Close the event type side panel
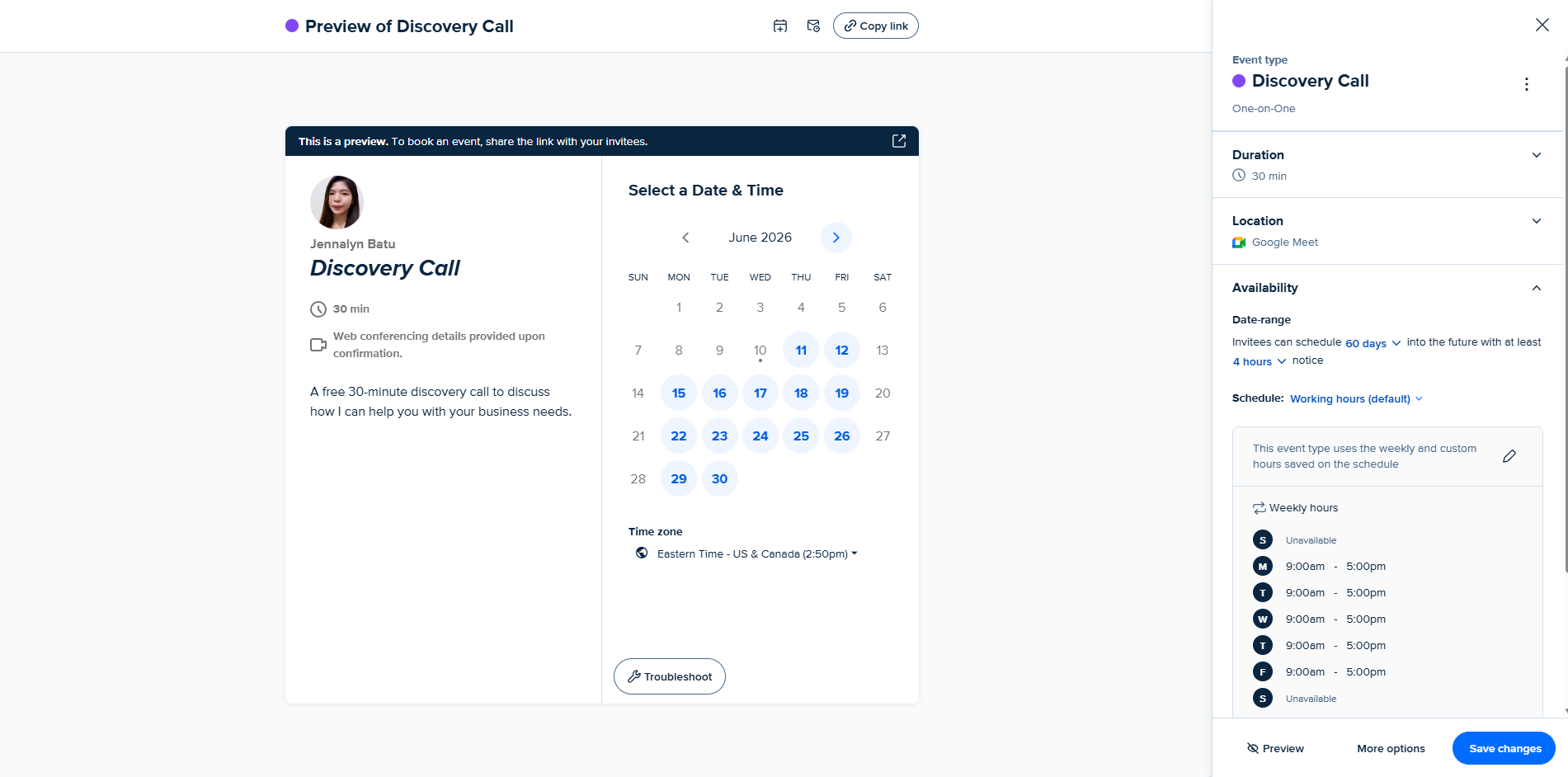Image resolution: width=1568 pixels, height=777 pixels. pos(1542,25)
